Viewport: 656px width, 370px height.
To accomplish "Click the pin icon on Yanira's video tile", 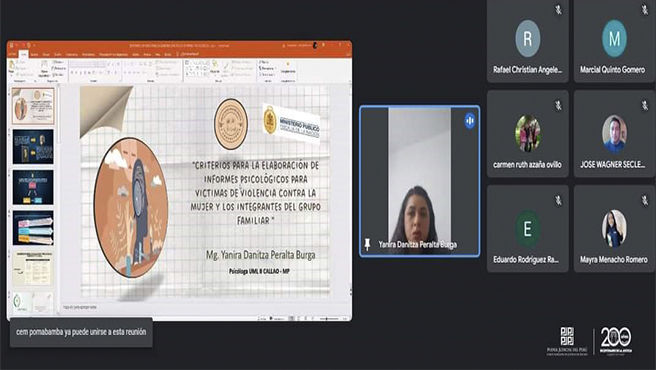I will point(367,244).
